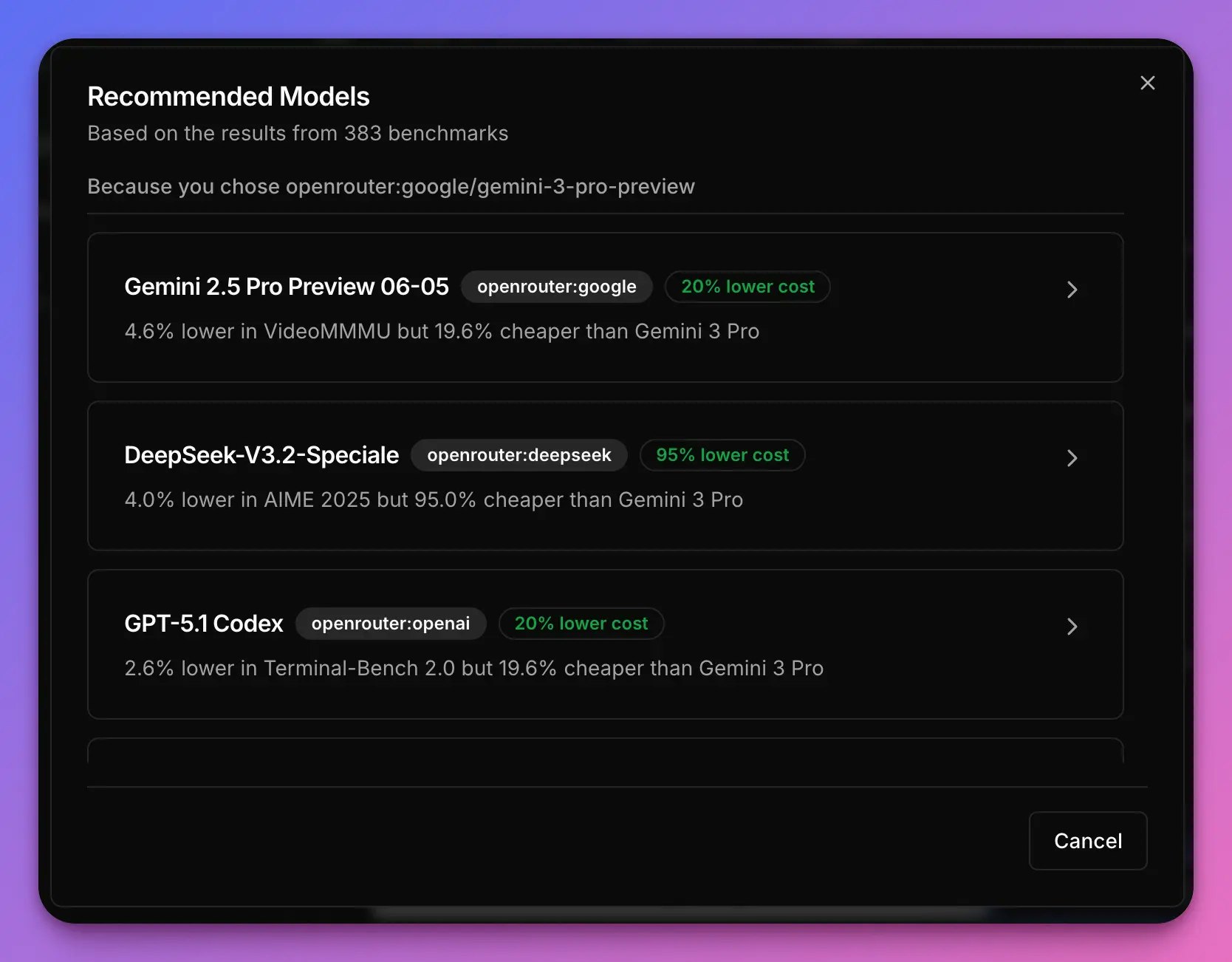Click the right-arrow icon on the DeepSeek card

1072,458
